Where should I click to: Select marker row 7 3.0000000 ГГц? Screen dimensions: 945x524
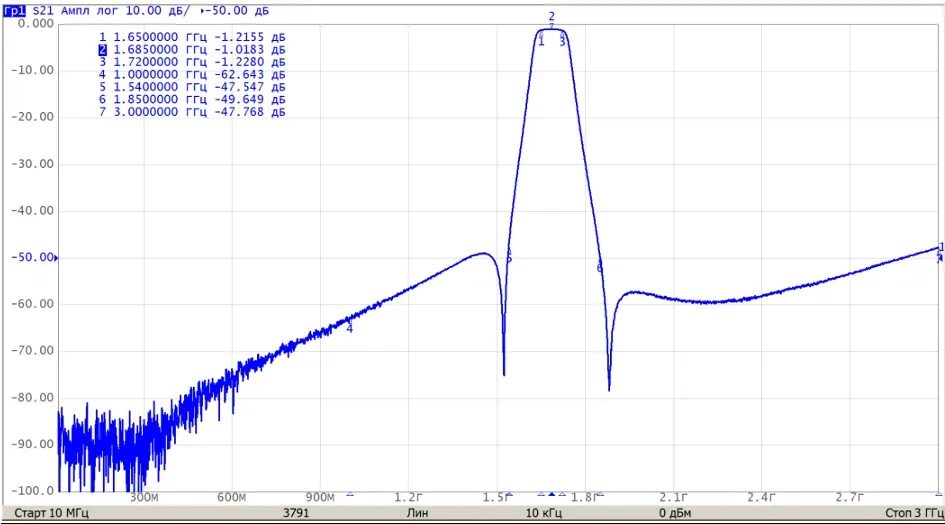click(x=192, y=112)
